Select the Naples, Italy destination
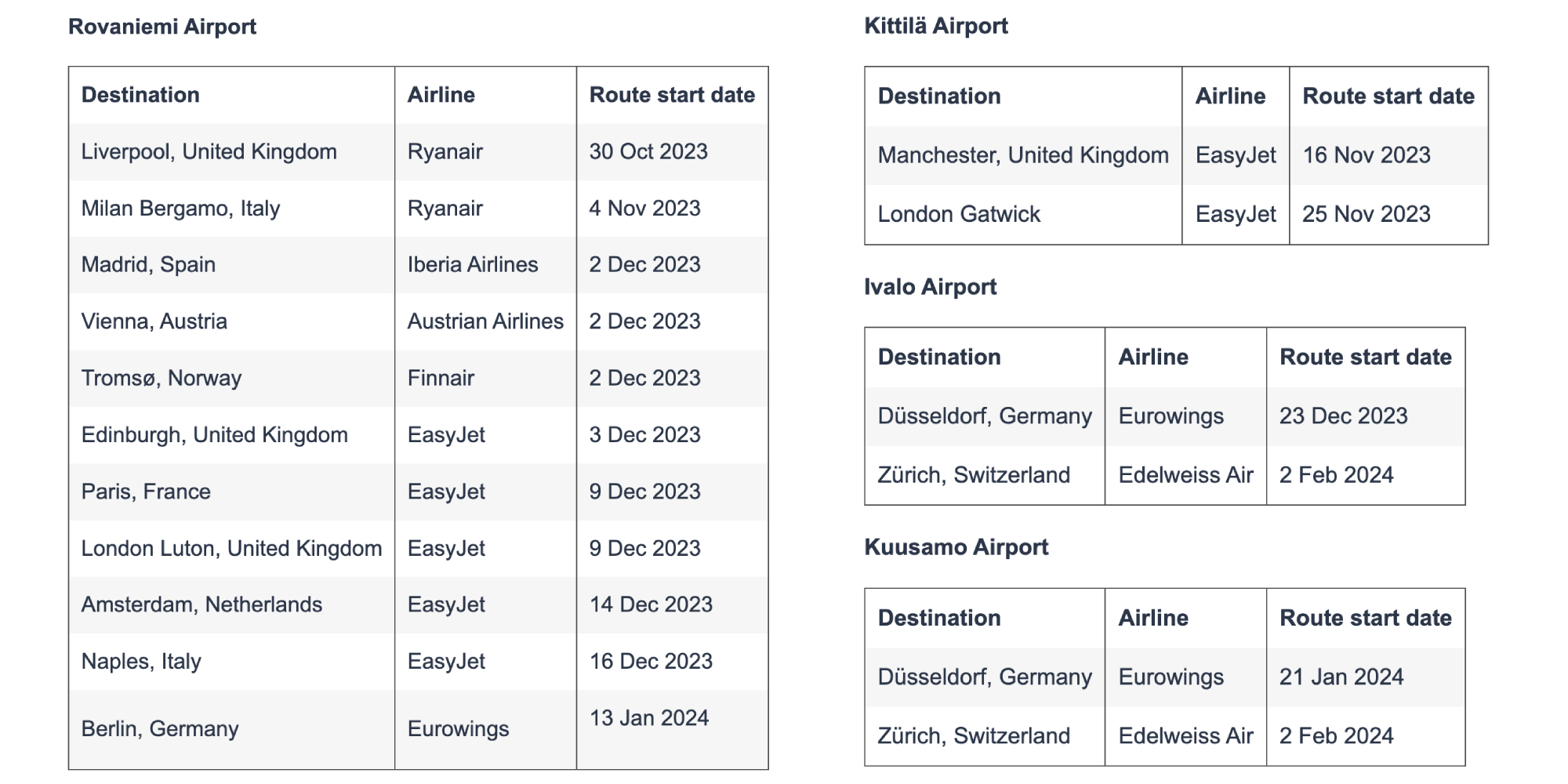This screenshot has width=1568, height=784. (141, 662)
